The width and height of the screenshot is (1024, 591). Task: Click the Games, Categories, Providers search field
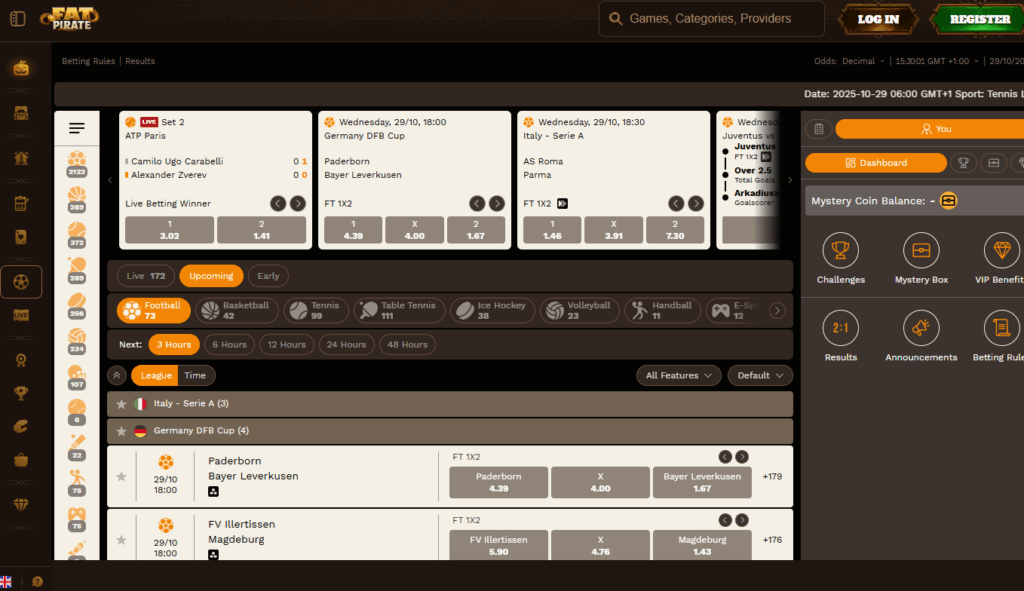coord(711,18)
